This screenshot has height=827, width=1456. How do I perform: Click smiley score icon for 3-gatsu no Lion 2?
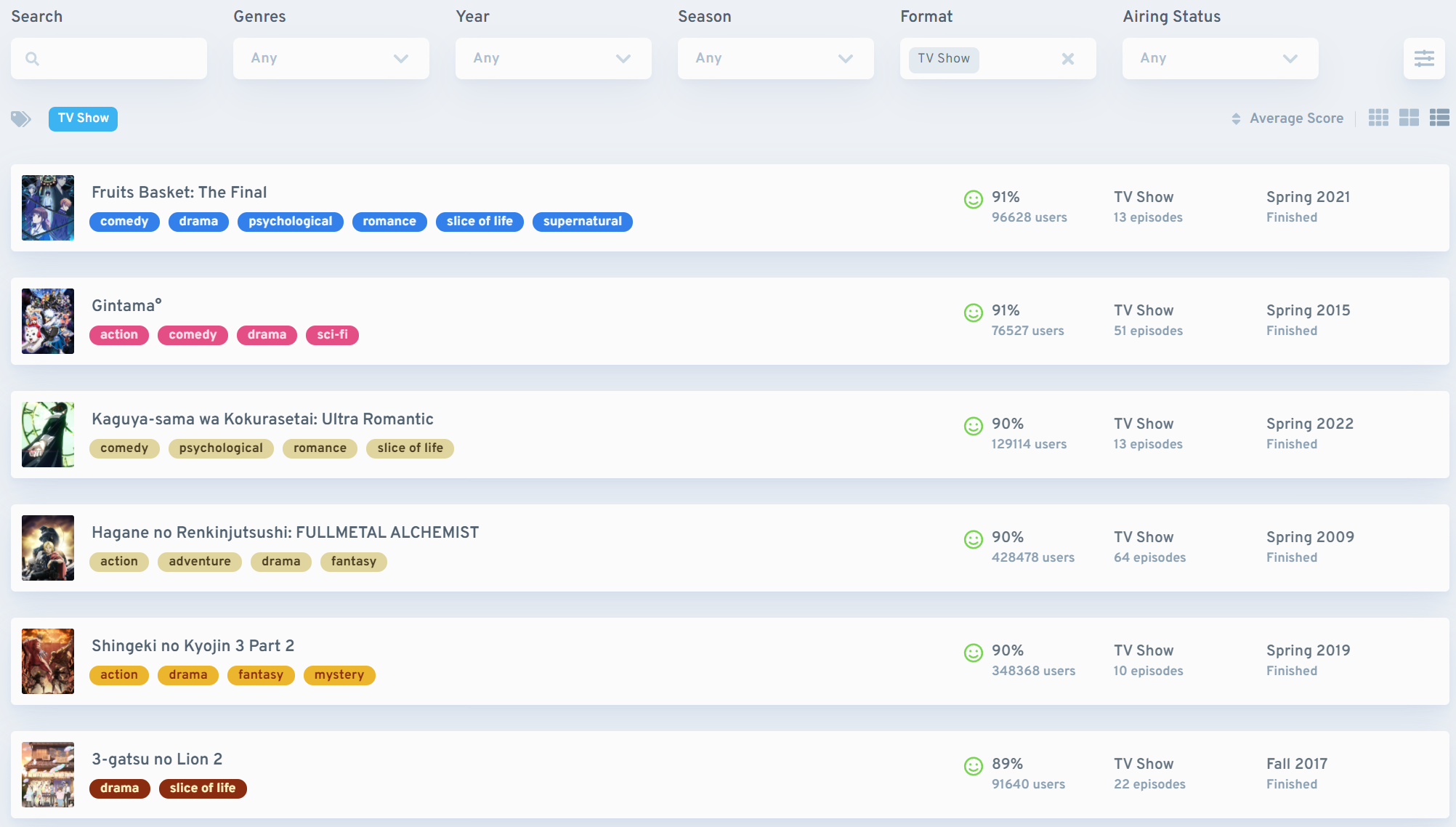coord(974,766)
